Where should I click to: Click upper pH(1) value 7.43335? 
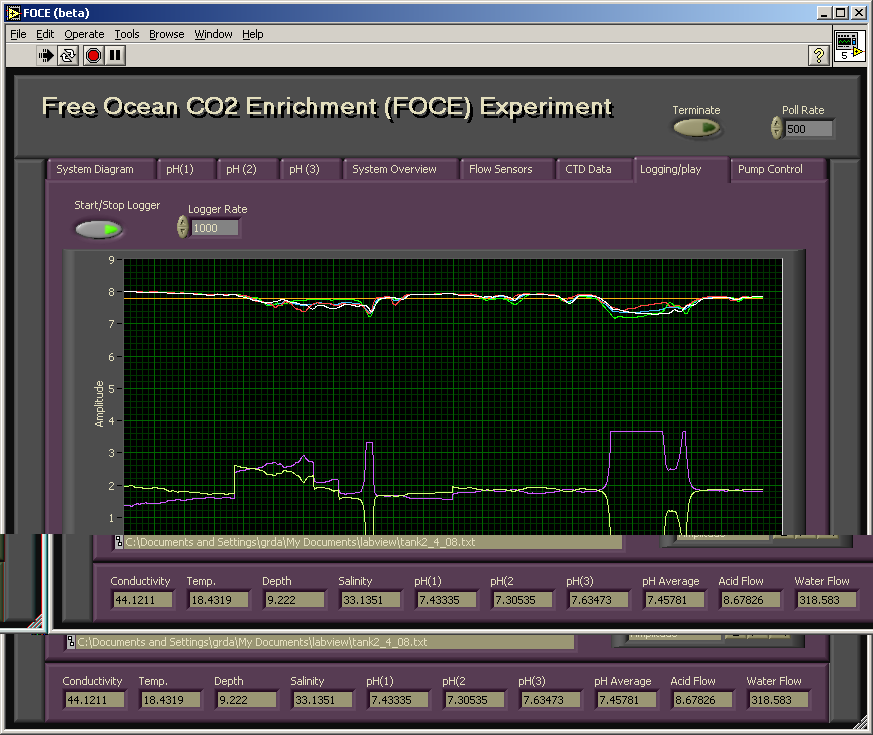pos(447,600)
